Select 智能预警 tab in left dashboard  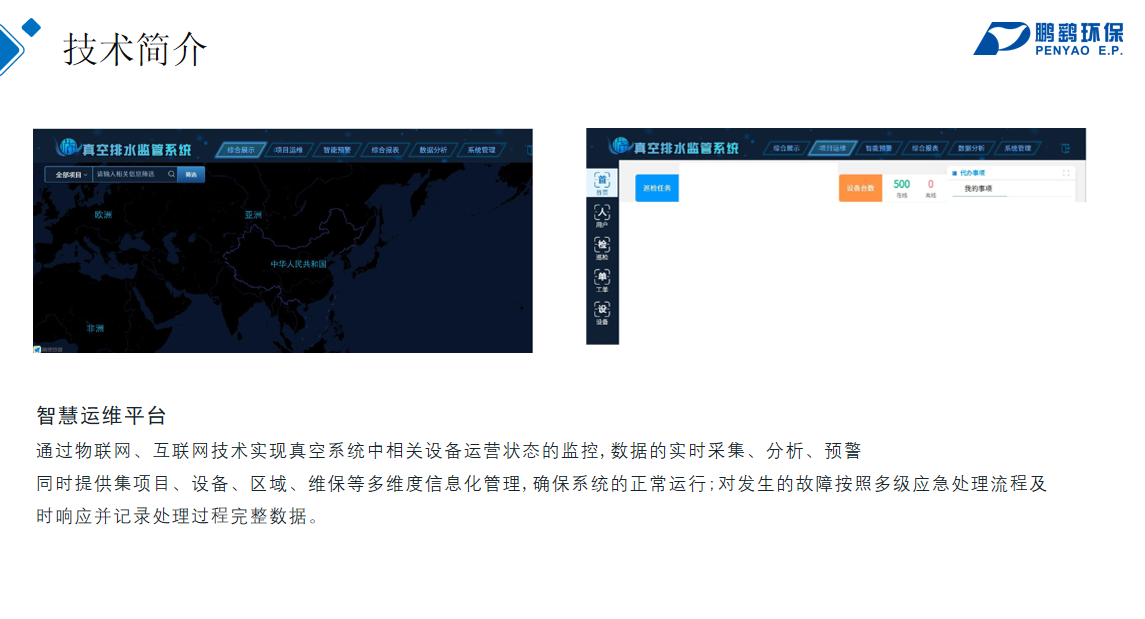click(x=336, y=150)
